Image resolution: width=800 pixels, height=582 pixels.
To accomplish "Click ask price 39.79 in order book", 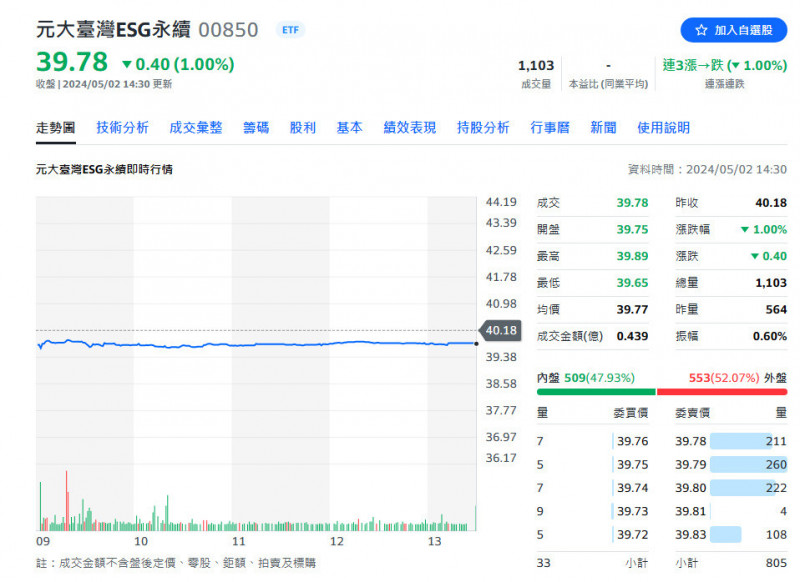I will coord(691,465).
